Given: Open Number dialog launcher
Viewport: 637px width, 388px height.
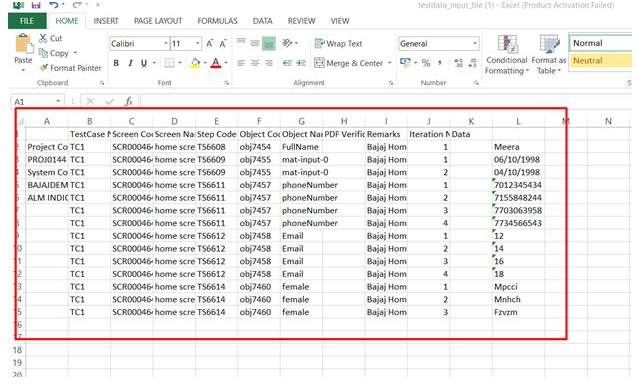Looking at the screenshot, I should (476, 83).
